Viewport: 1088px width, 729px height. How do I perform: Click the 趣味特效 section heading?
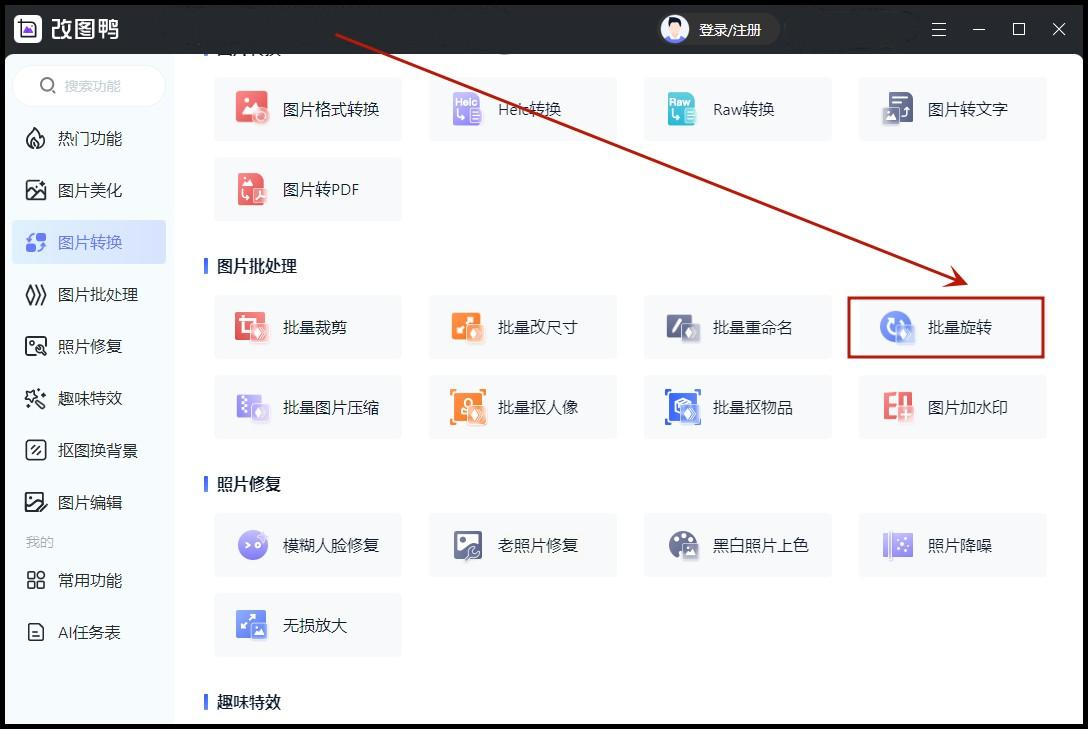(248, 702)
